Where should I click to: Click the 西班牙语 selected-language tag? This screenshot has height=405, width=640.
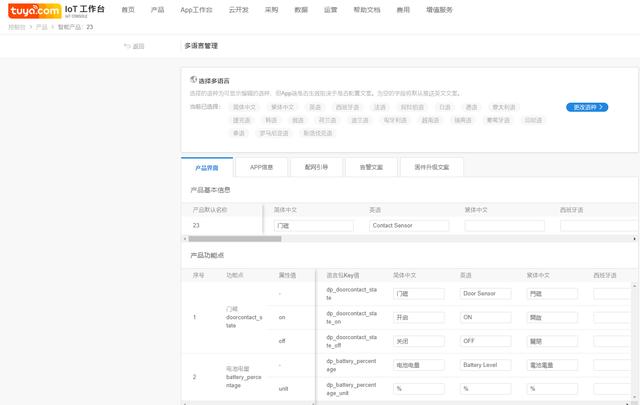(x=347, y=107)
